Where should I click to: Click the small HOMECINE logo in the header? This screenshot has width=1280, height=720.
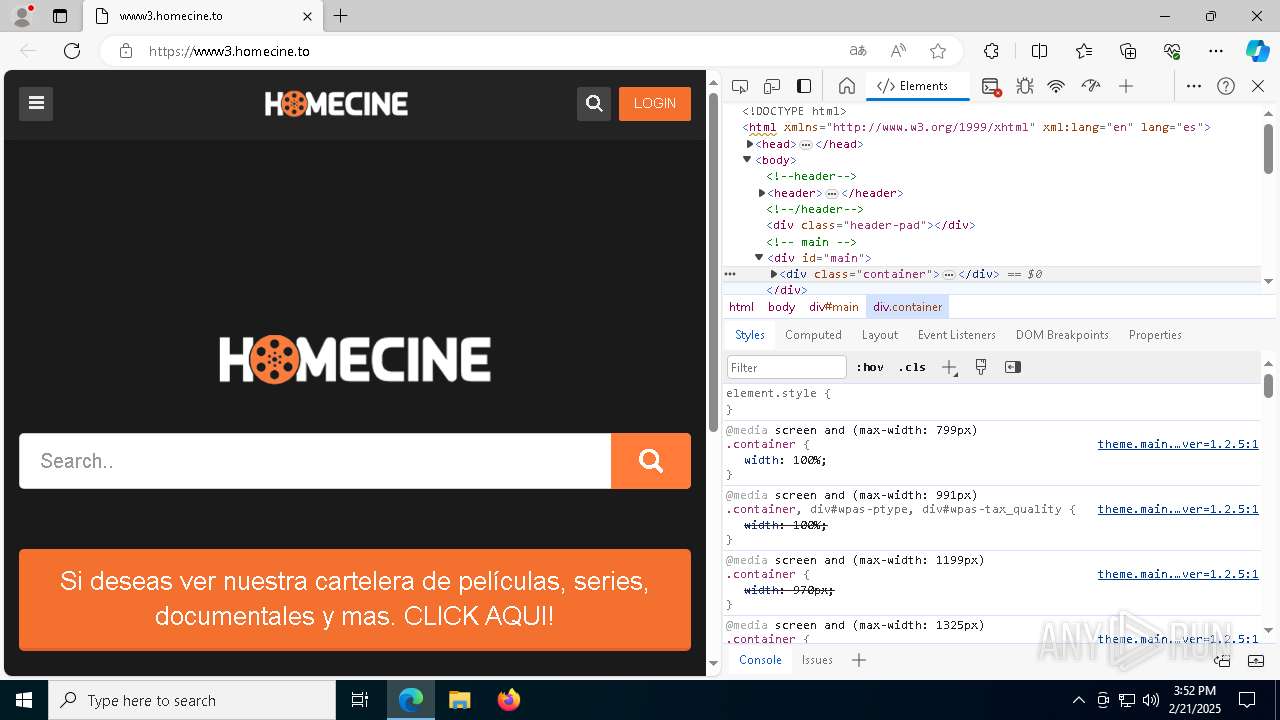click(336, 103)
